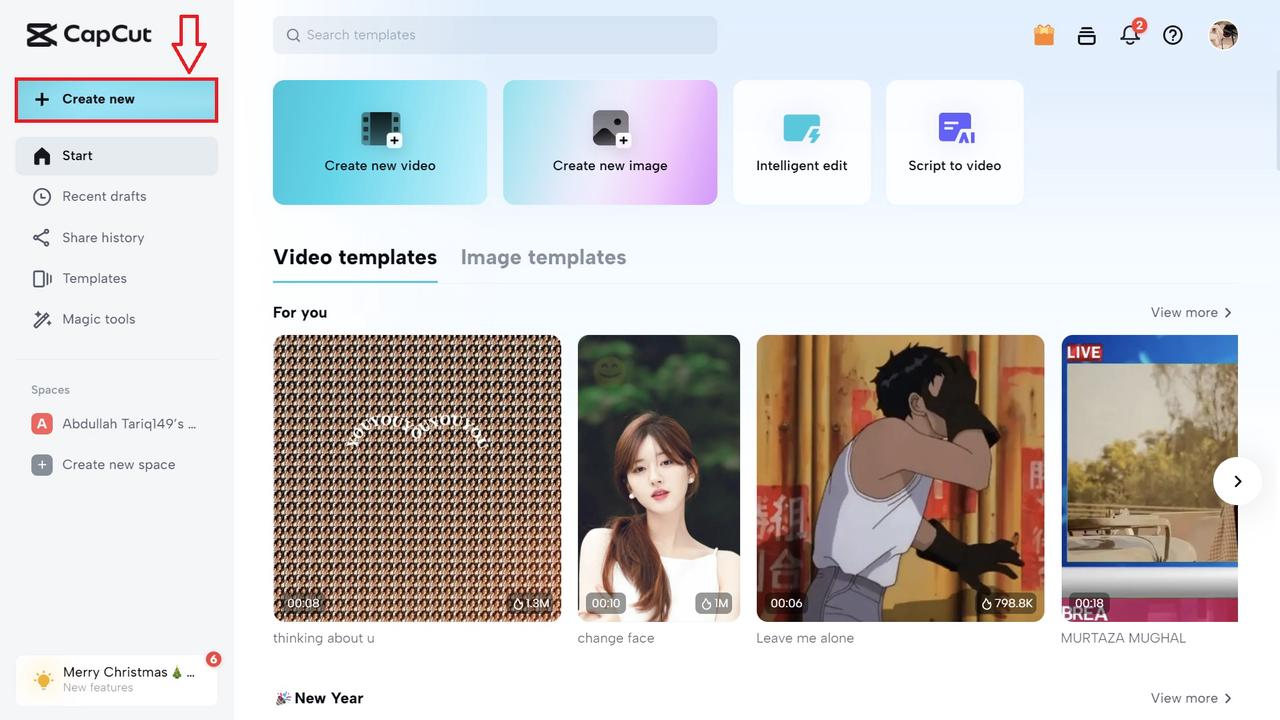Open Templates in the sidebar
The height and width of the screenshot is (720, 1280).
tap(116, 279)
